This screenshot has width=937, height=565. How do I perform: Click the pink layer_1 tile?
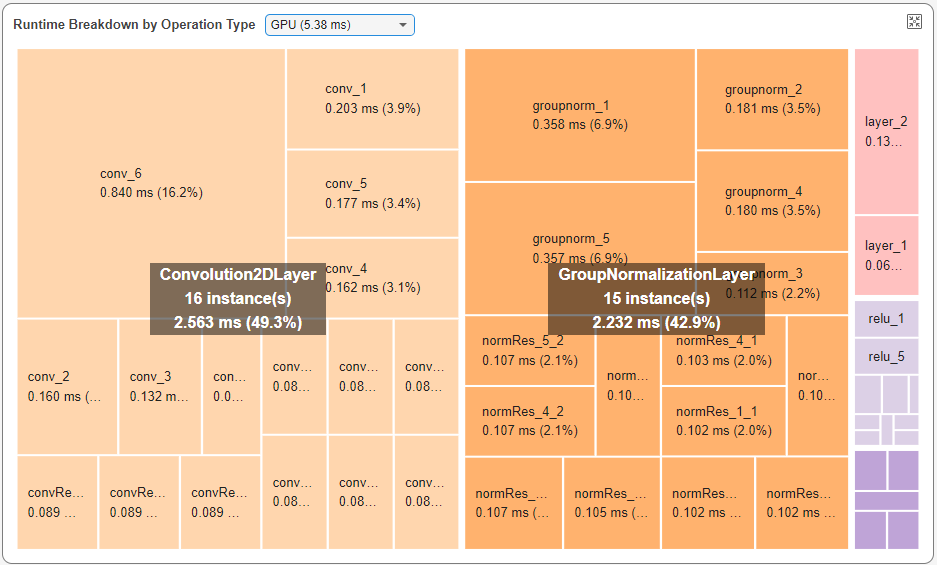coord(886,255)
